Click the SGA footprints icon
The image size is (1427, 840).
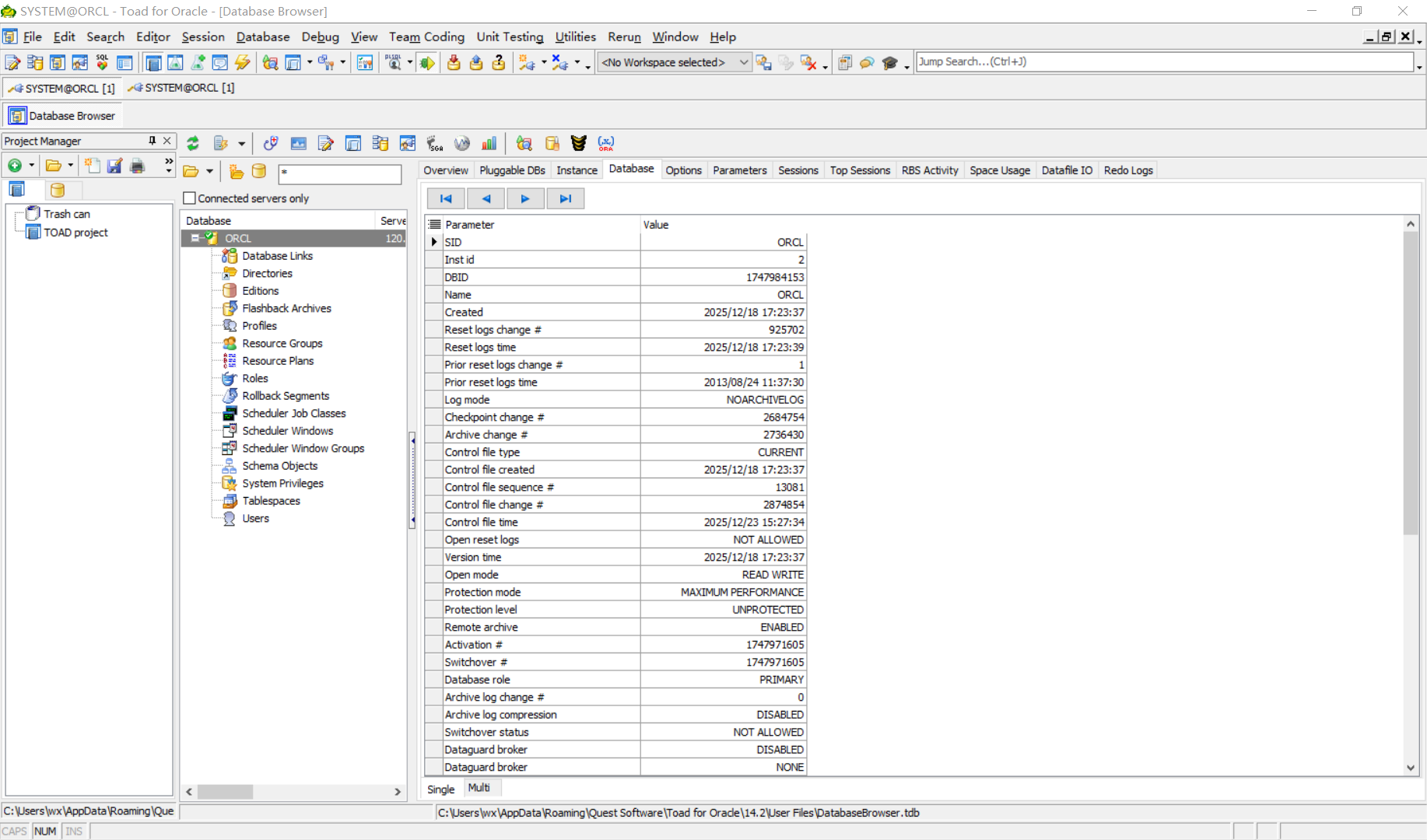[x=435, y=143]
